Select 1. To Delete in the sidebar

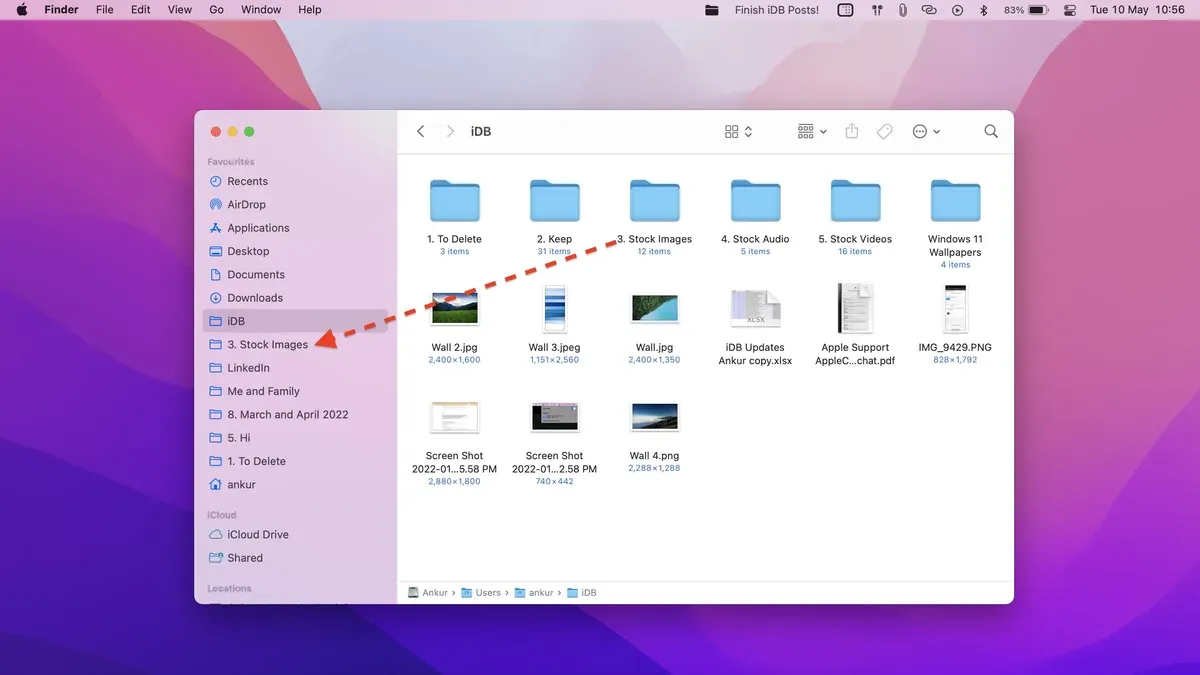(294, 461)
